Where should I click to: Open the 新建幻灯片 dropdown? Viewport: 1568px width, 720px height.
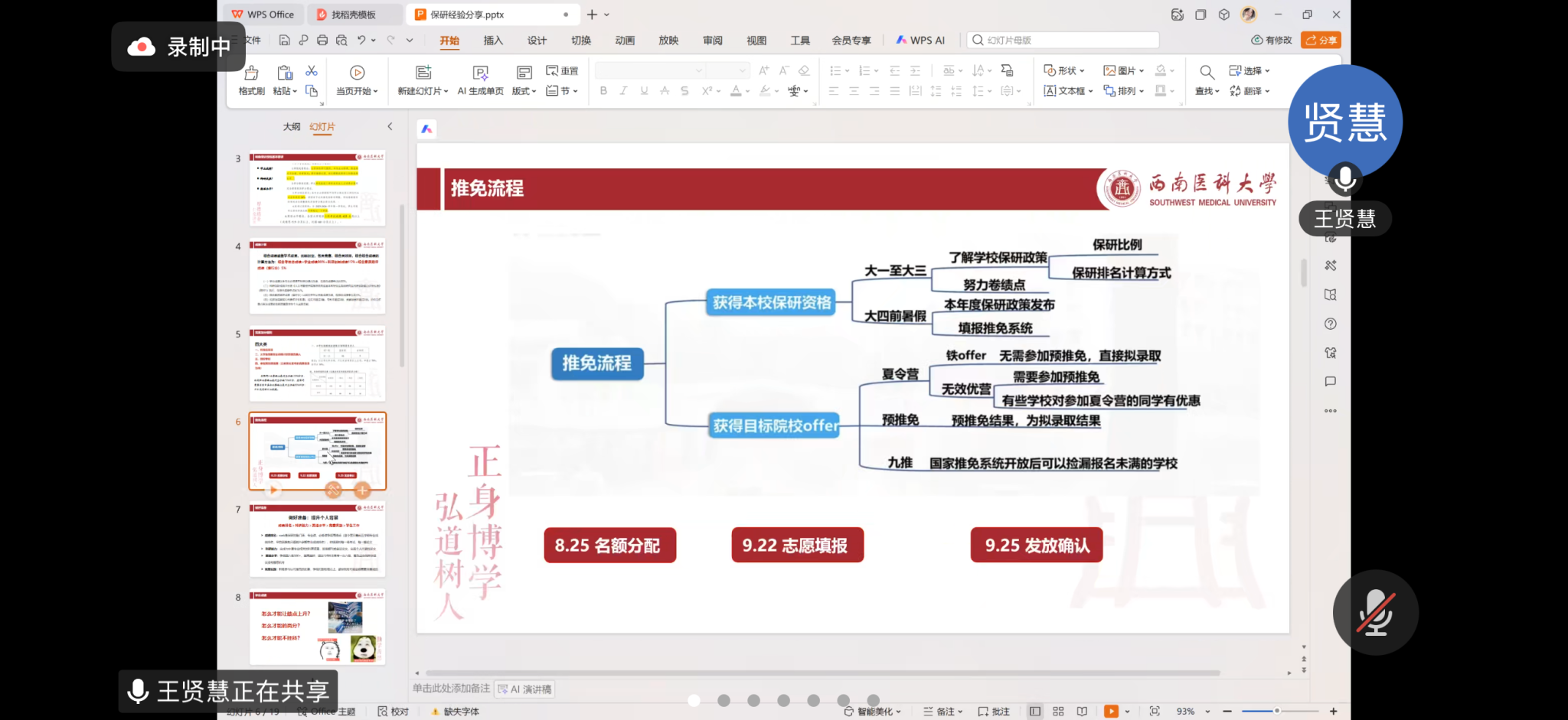423,91
